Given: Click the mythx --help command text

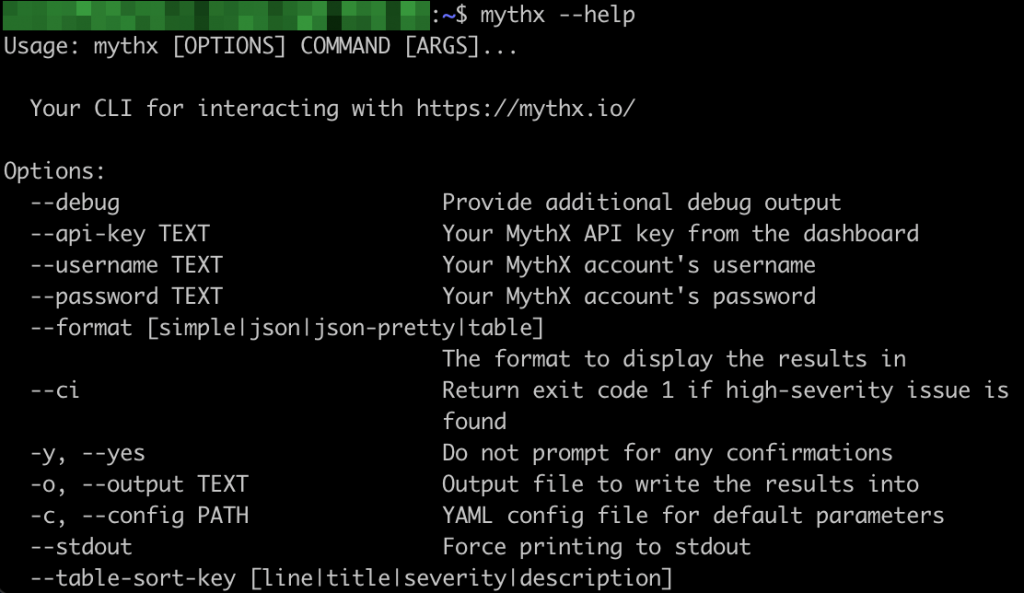Looking at the screenshot, I should click(x=557, y=14).
